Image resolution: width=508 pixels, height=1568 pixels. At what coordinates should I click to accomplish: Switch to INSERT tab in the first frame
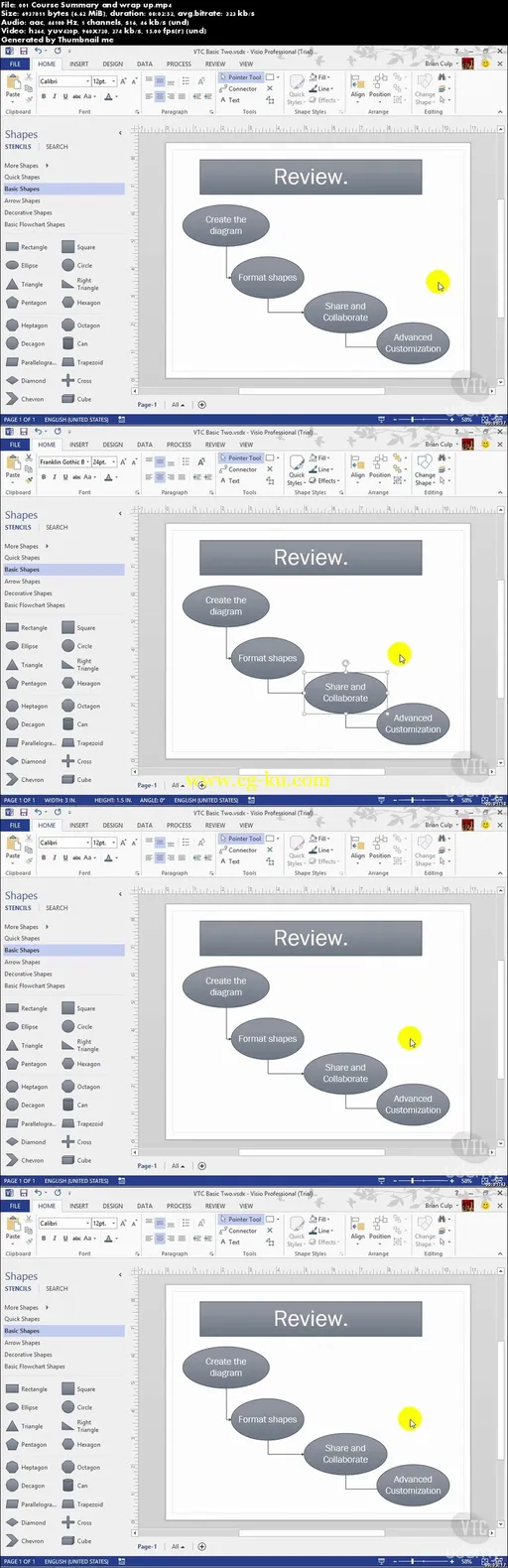[79, 64]
